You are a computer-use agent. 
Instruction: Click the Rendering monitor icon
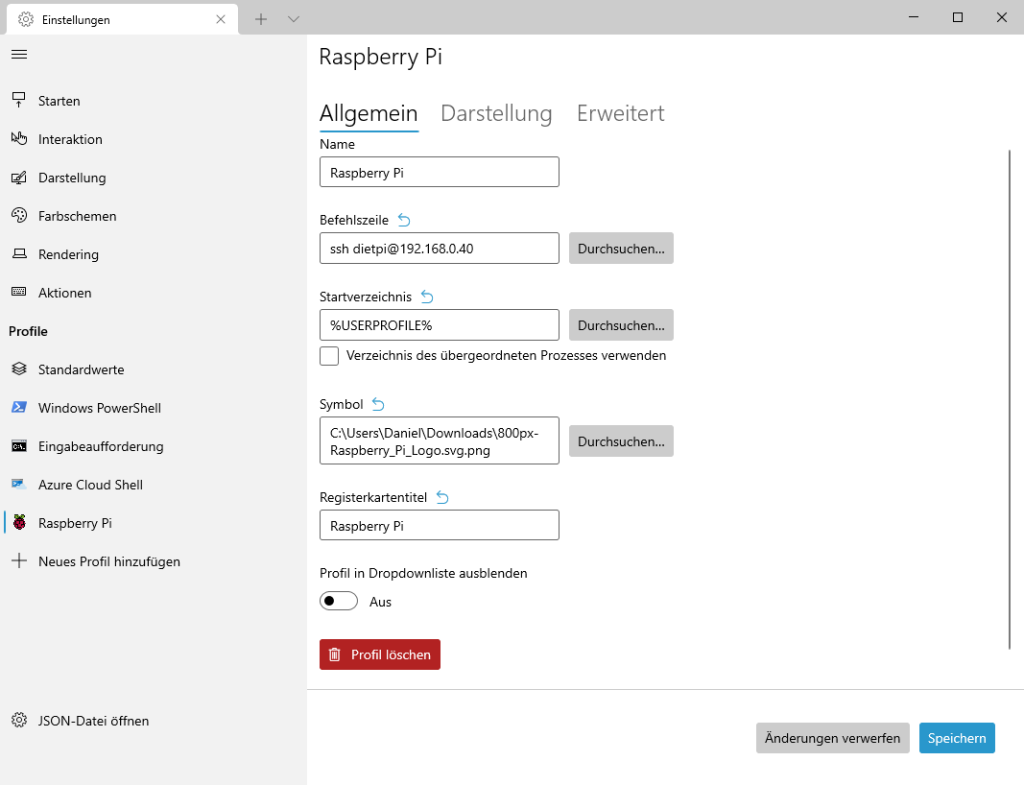(19, 253)
